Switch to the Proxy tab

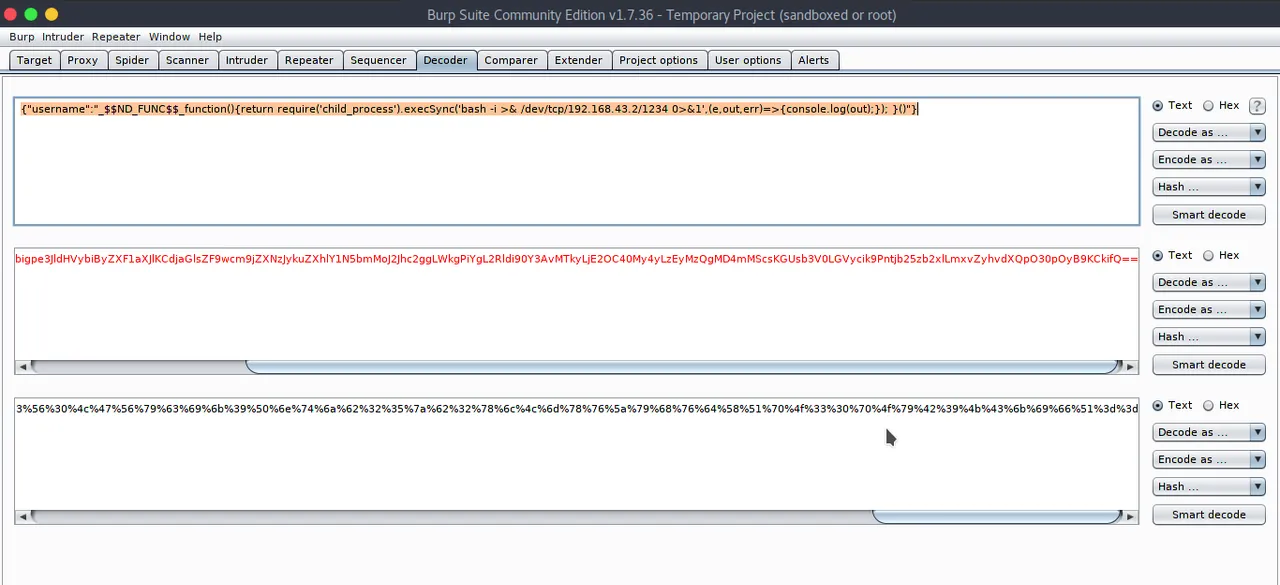[83, 60]
